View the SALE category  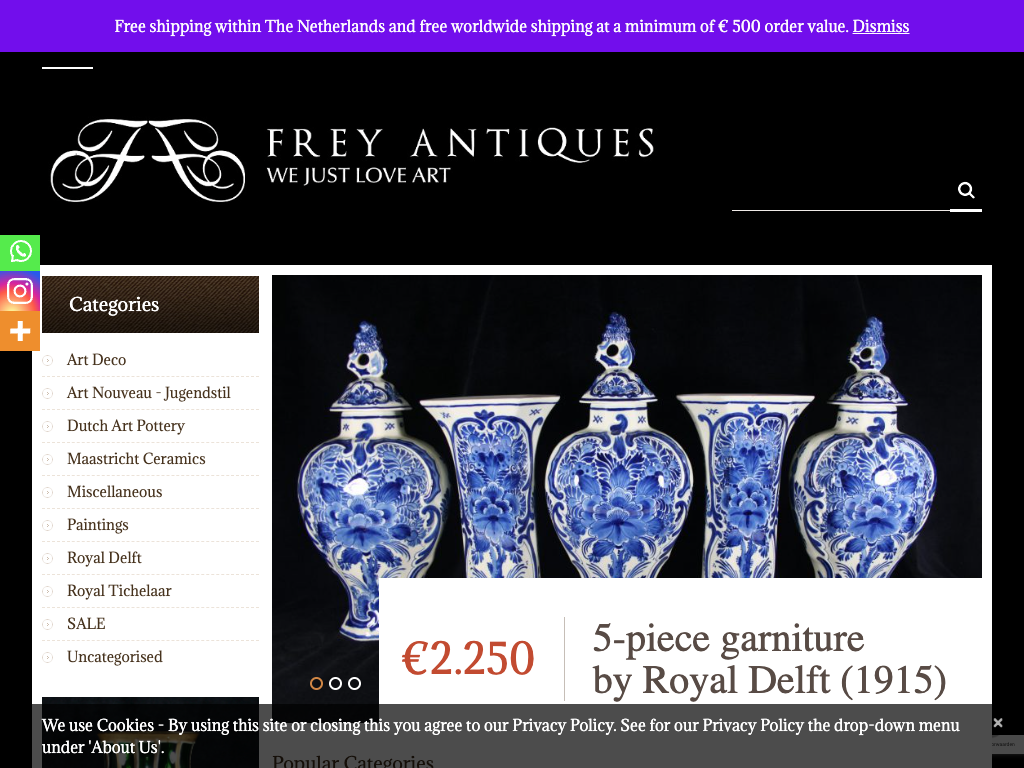click(86, 624)
